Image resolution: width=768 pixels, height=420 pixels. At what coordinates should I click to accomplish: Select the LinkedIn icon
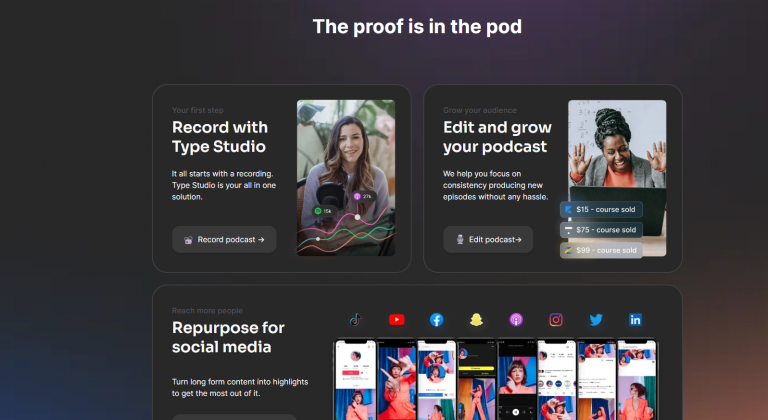click(636, 320)
